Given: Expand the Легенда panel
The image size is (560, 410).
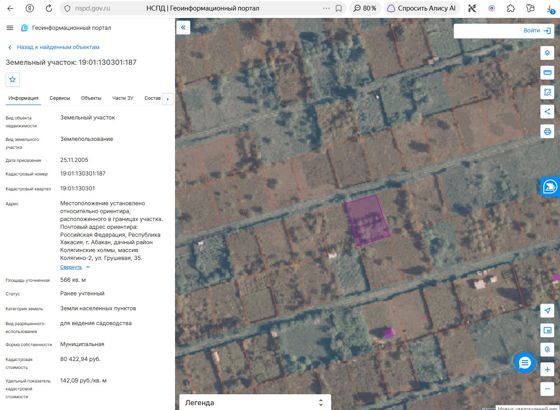Looking at the screenshot, I should point(255,402).
